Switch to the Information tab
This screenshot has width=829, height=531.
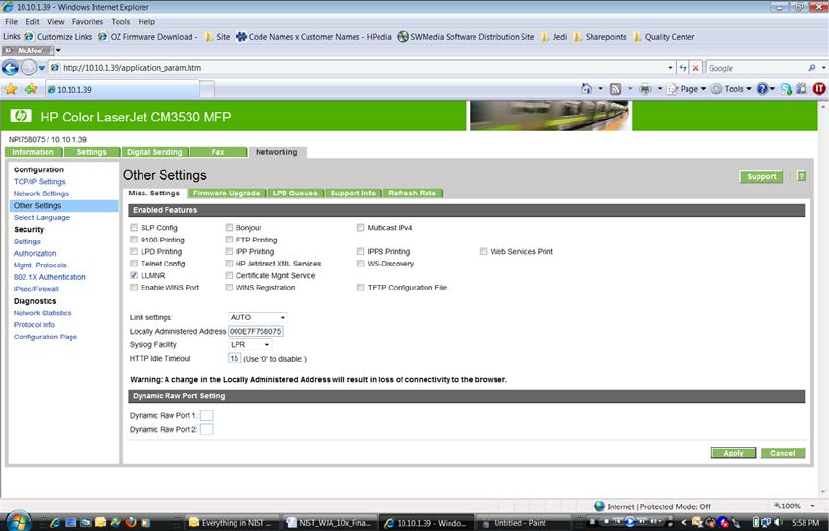33,152
